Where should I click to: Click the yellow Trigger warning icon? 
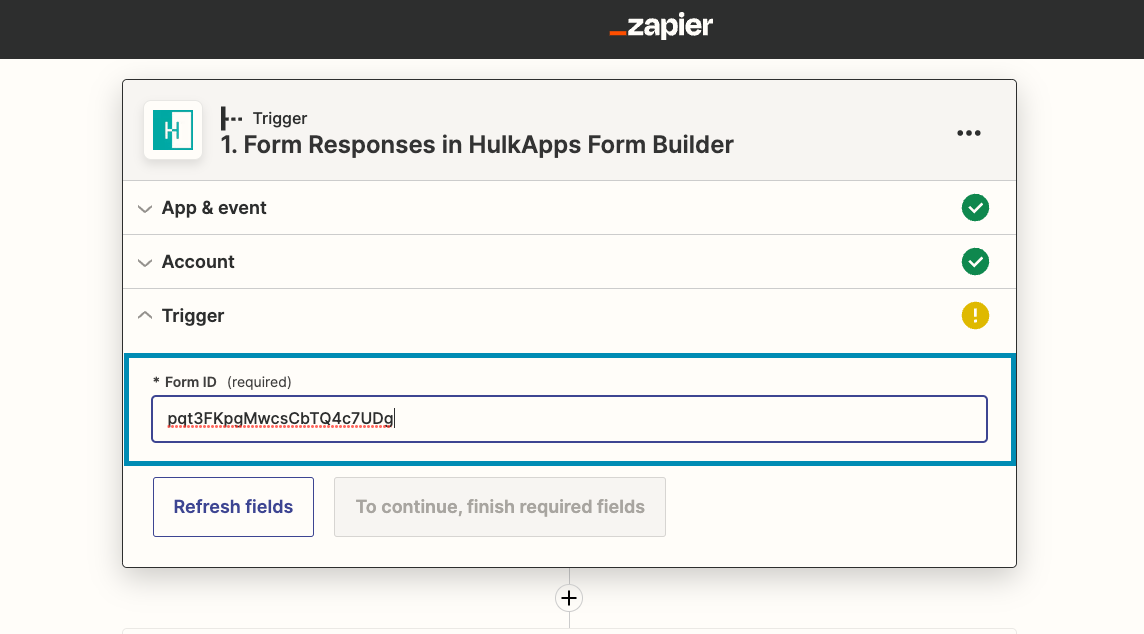click(975, 316)
